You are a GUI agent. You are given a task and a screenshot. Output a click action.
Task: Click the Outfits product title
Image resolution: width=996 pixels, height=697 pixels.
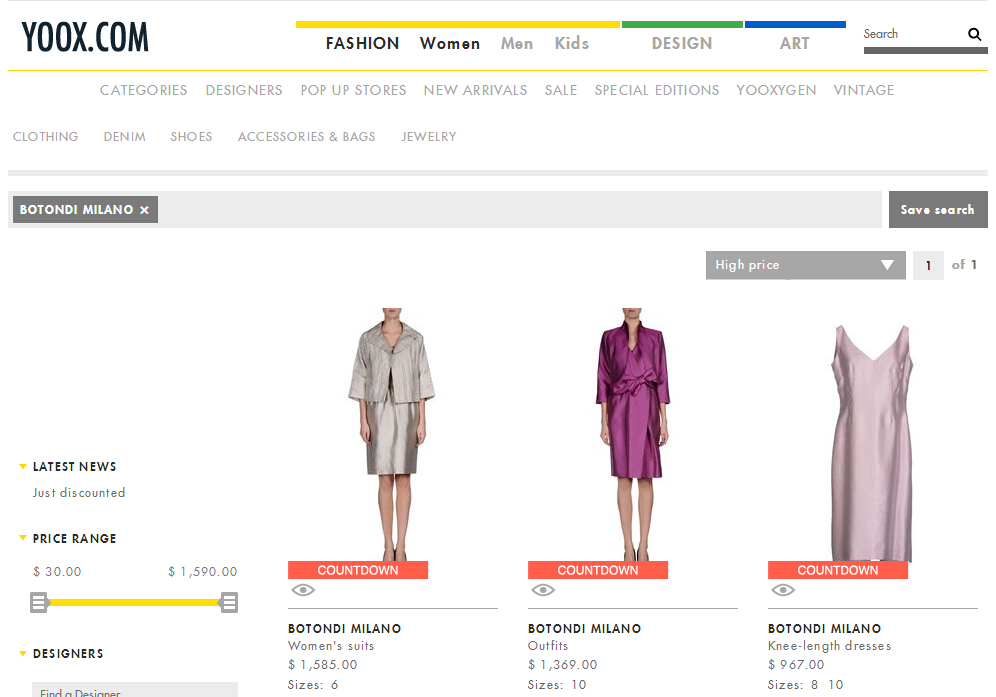pos(548,646)
